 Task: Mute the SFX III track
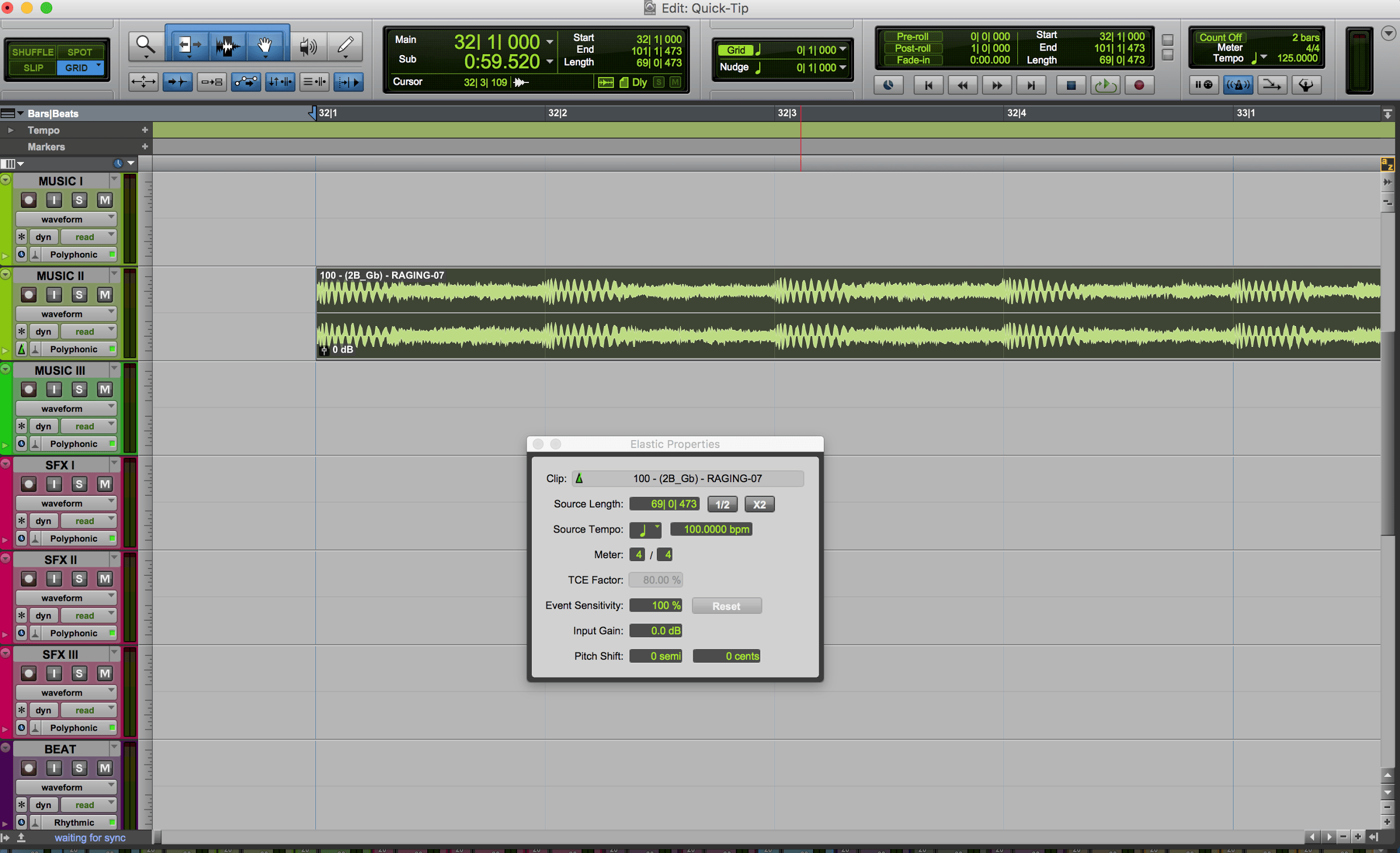point(105,674)
